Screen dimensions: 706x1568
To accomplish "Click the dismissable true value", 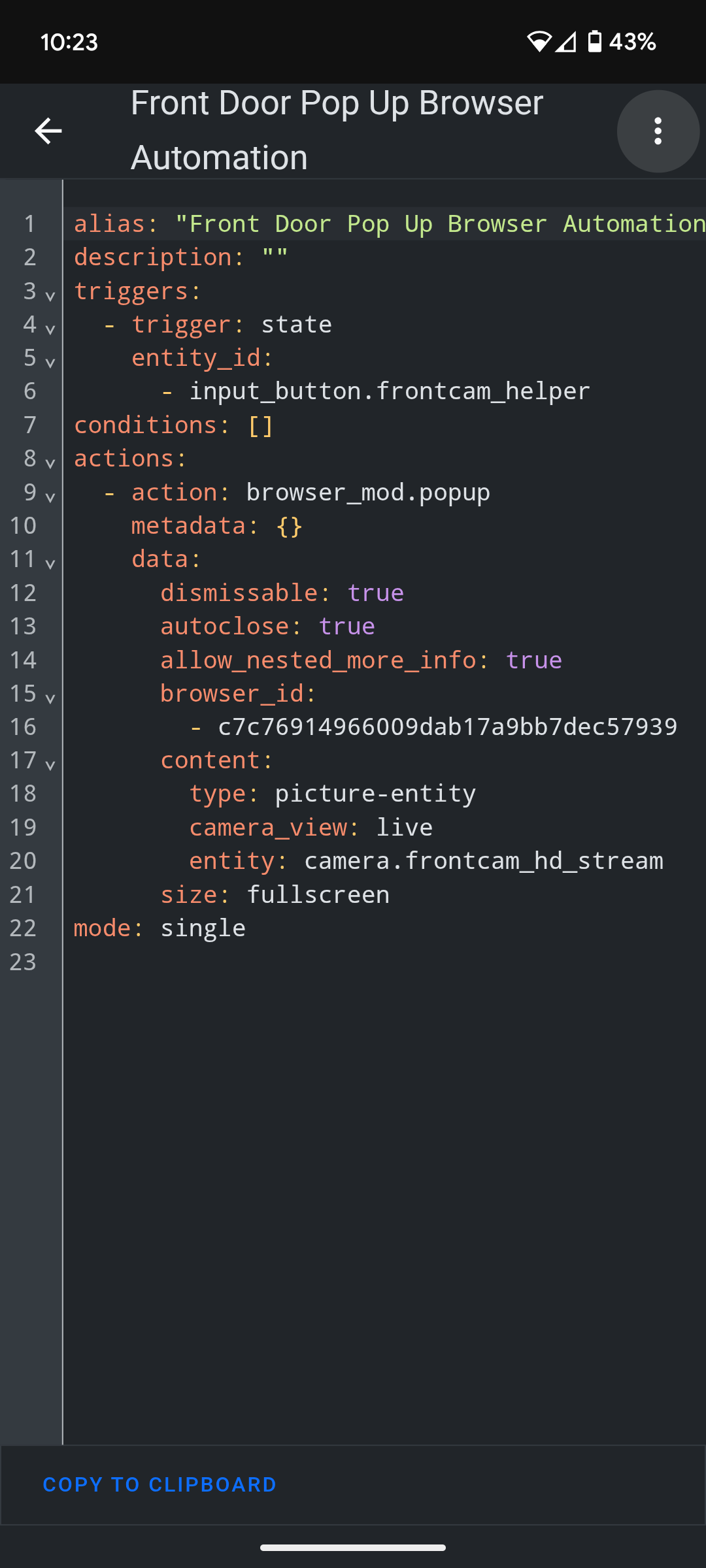I will tap(375, 593).
